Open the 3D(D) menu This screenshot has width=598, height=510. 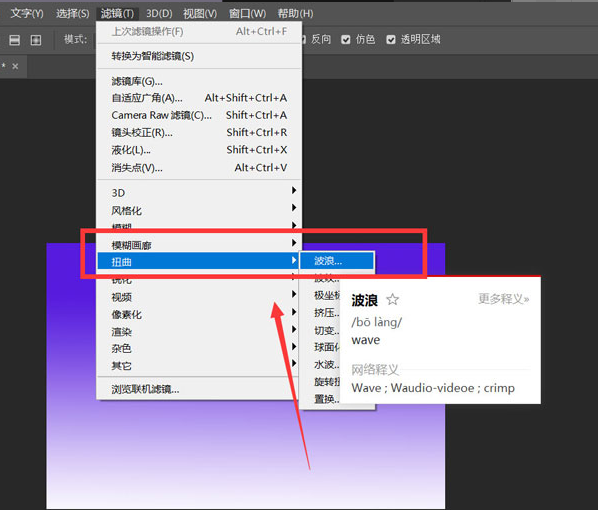tap(159, 14)
